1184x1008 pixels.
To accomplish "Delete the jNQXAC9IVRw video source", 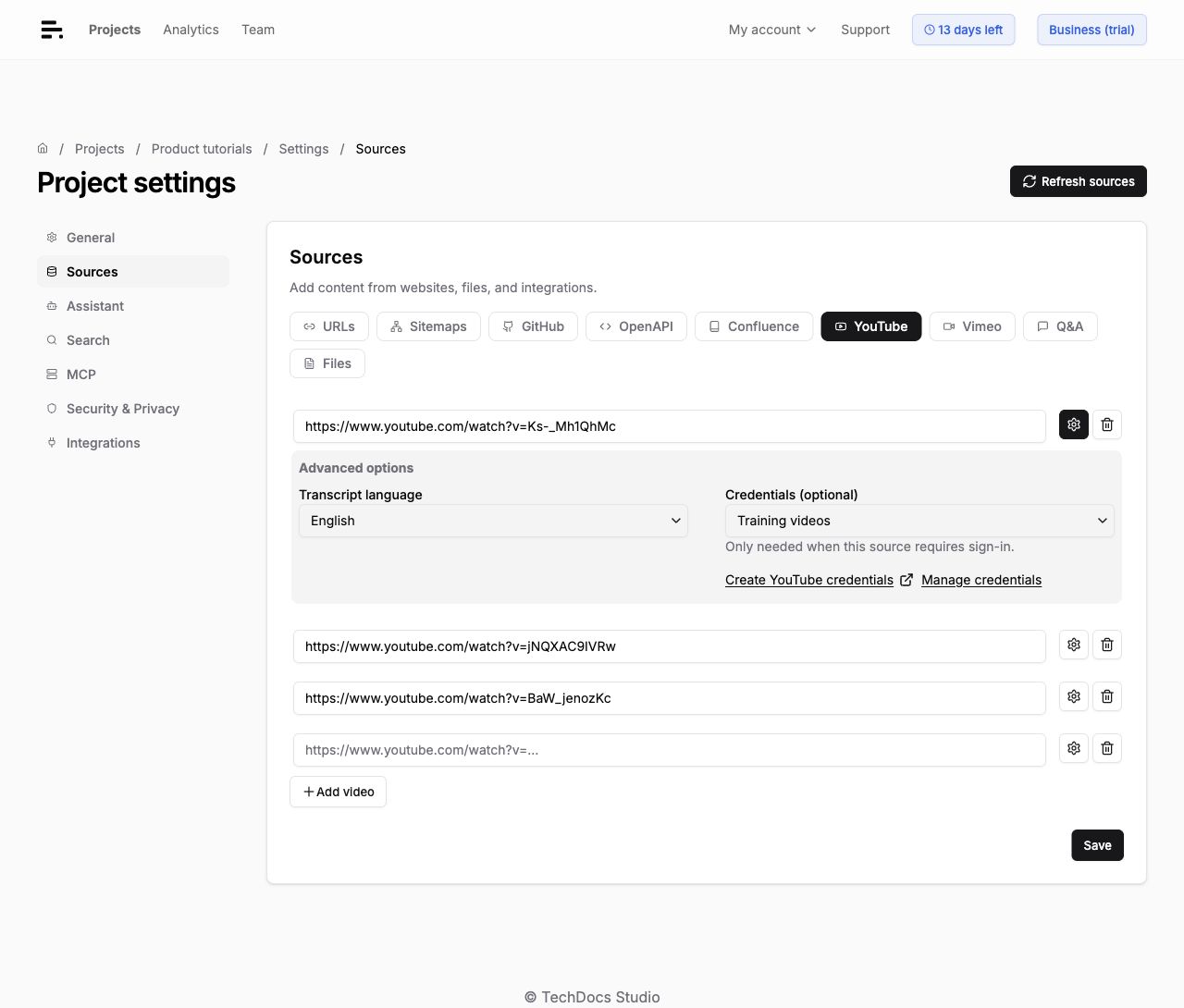I will tap(1107, 645).
